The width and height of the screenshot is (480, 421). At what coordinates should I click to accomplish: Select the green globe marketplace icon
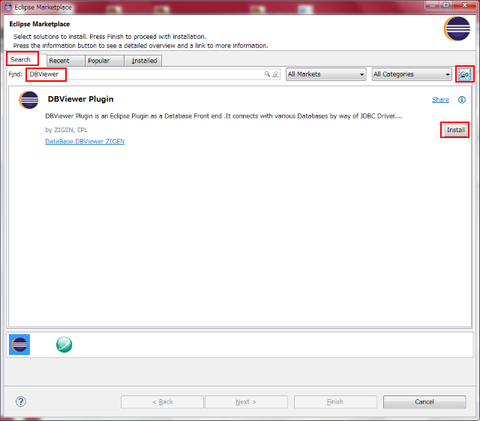pyautogui.click(x=64, y=345)
